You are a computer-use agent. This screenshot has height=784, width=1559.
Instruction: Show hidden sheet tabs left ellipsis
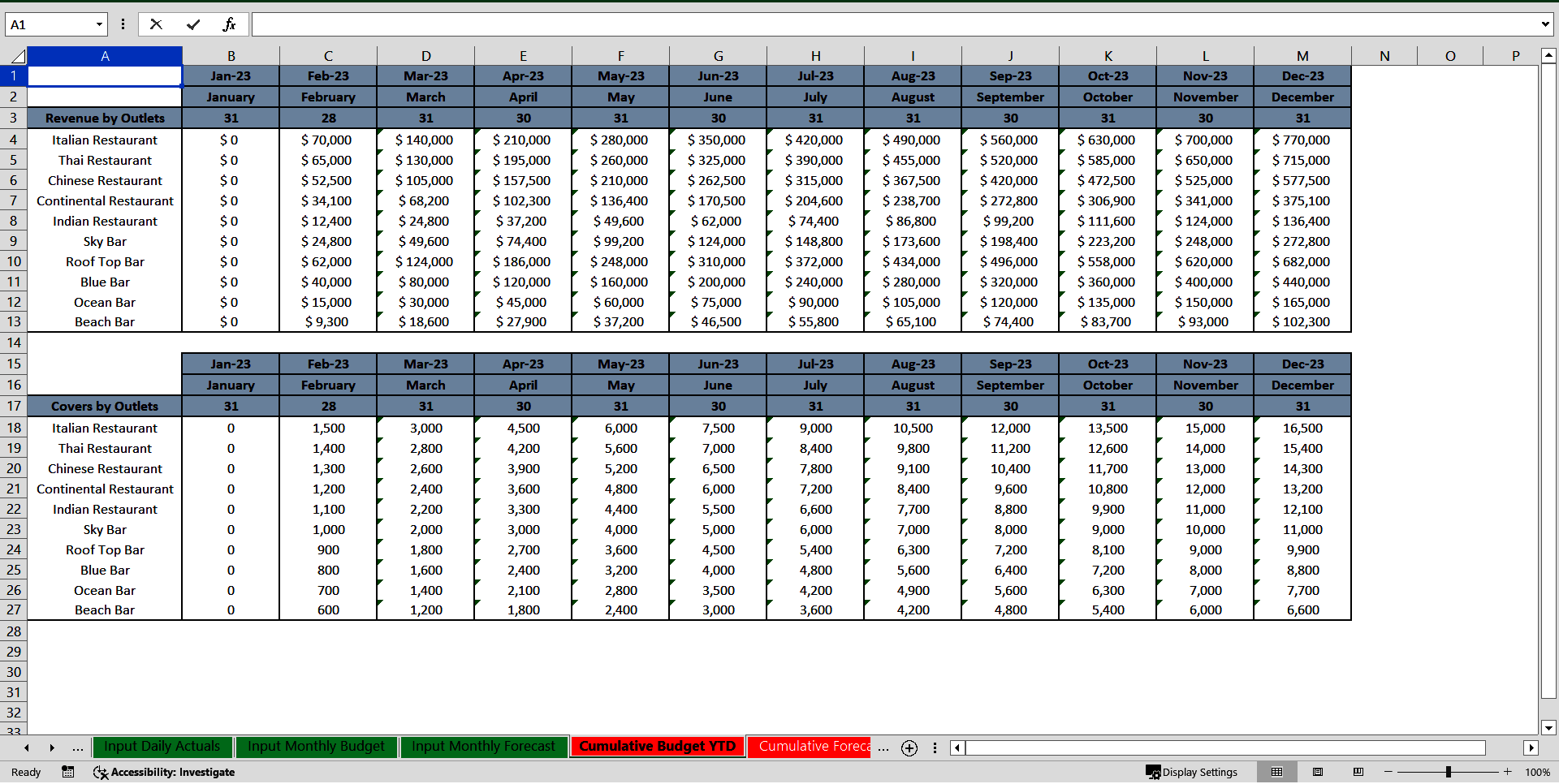[x=78, y=747]
